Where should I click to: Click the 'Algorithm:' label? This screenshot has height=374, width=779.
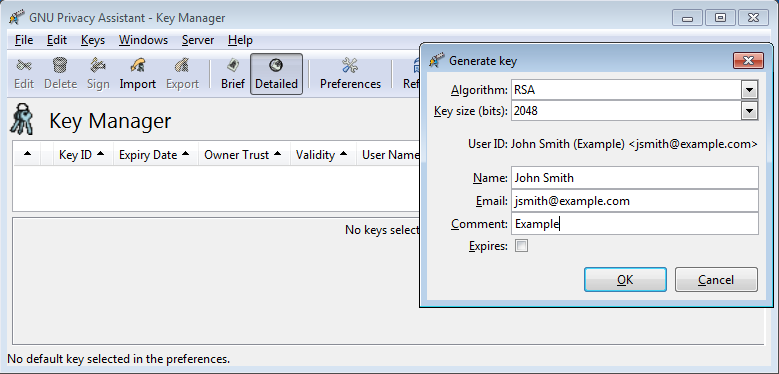tap(479, 90)
